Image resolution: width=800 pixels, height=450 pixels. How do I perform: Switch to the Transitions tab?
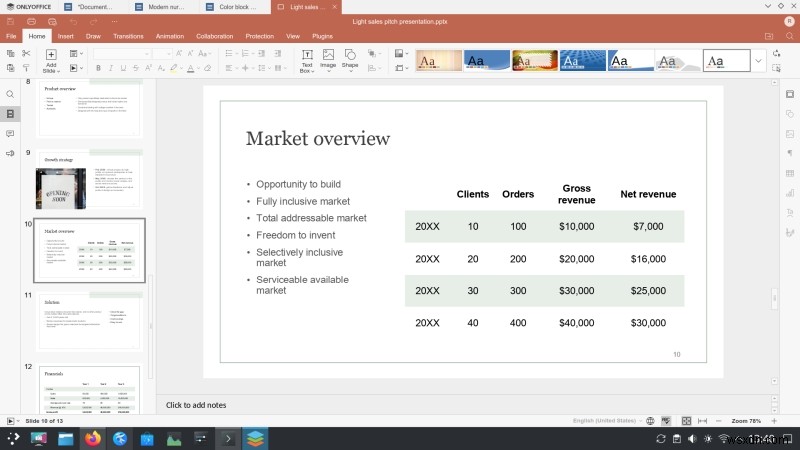128,36
